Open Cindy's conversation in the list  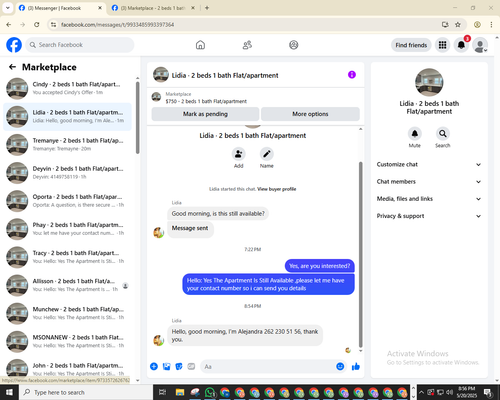click(67, 89)
